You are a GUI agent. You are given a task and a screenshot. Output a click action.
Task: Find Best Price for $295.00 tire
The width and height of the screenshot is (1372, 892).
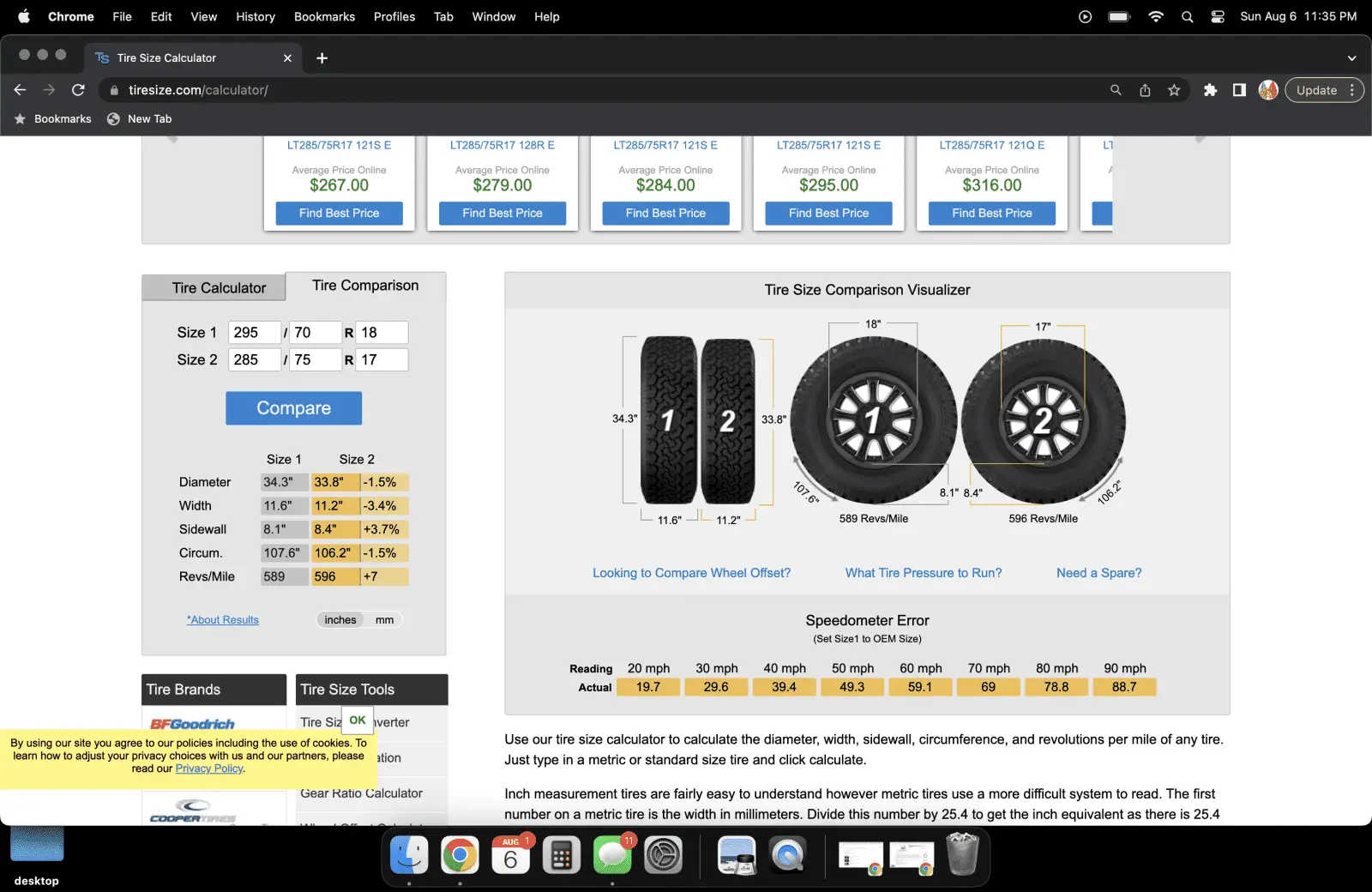(x=828, y=214)
